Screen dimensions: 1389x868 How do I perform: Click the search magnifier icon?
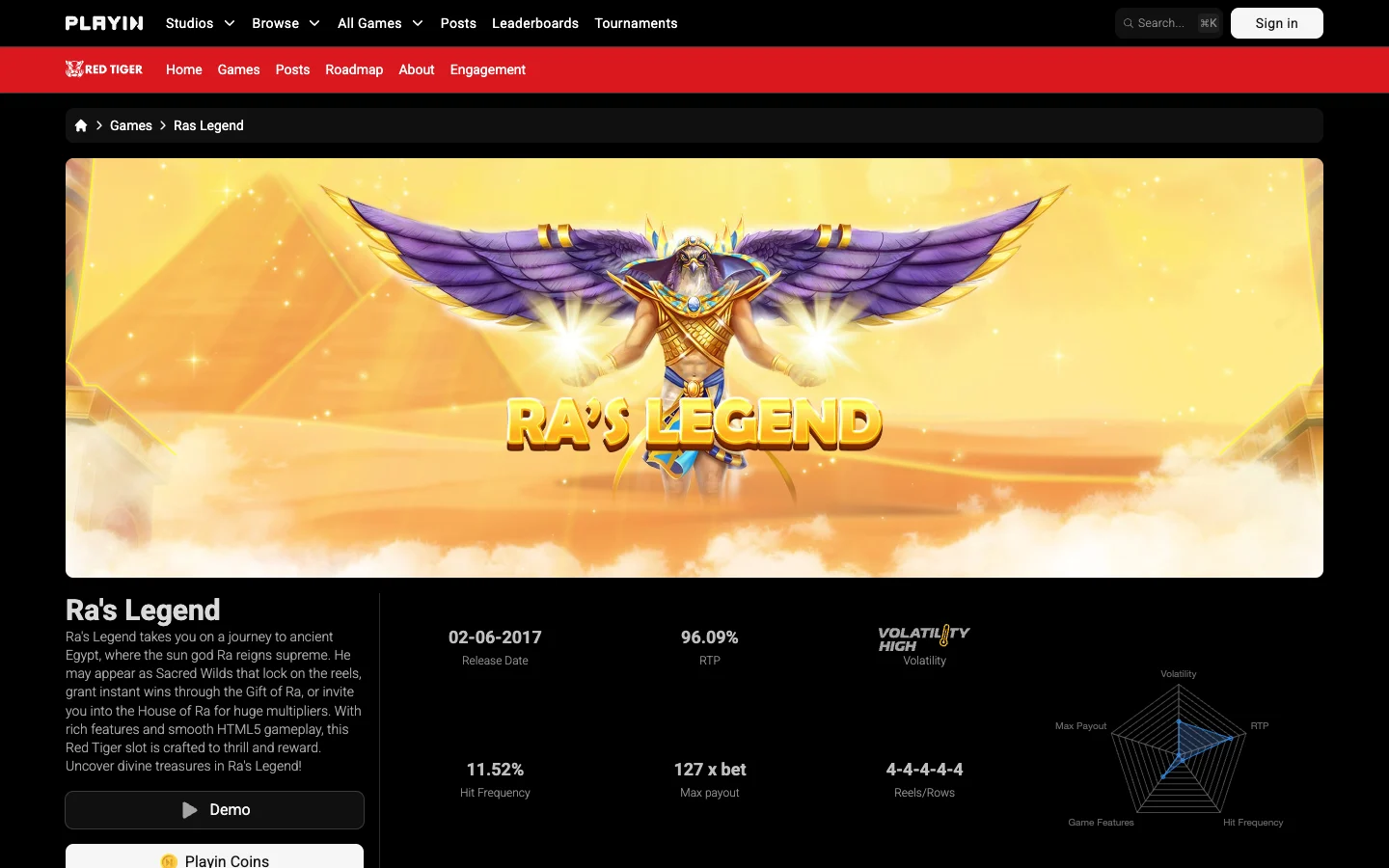tap(1128, 23)
